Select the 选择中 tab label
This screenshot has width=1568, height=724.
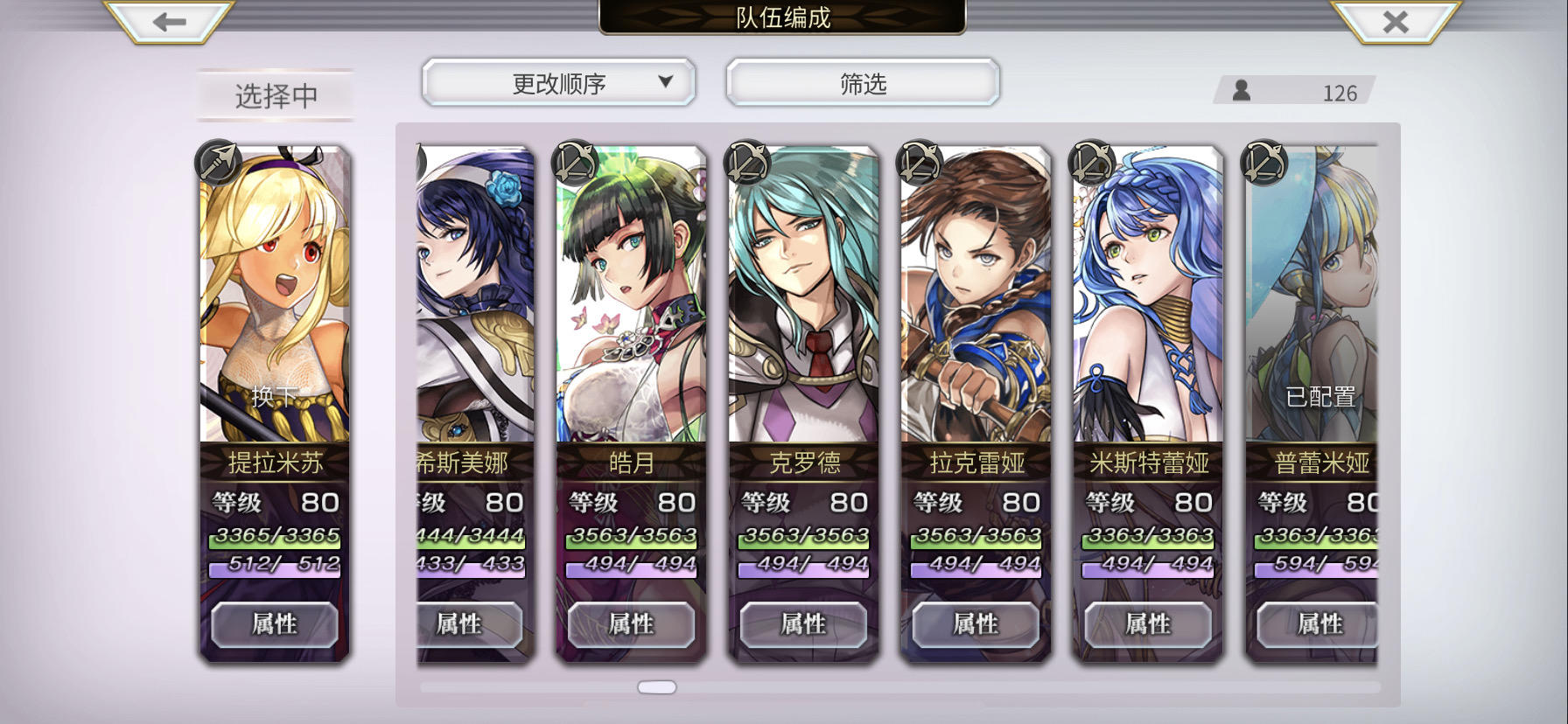[x=276, y=95]
